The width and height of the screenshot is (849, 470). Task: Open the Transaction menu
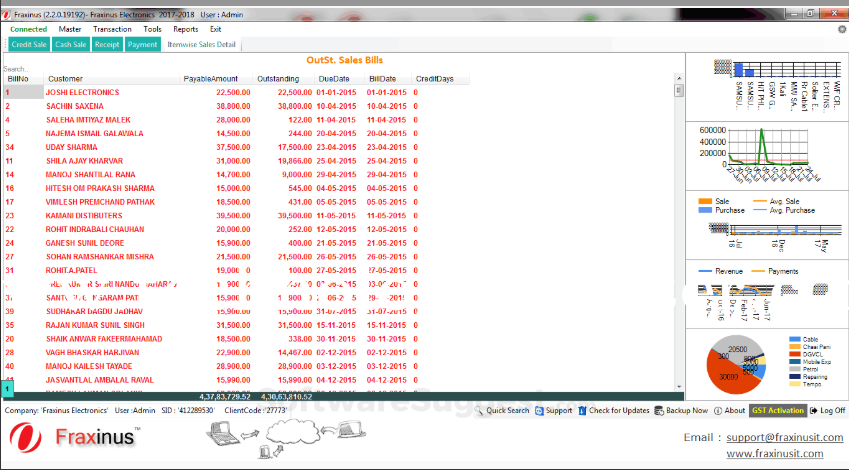(112, 29)
